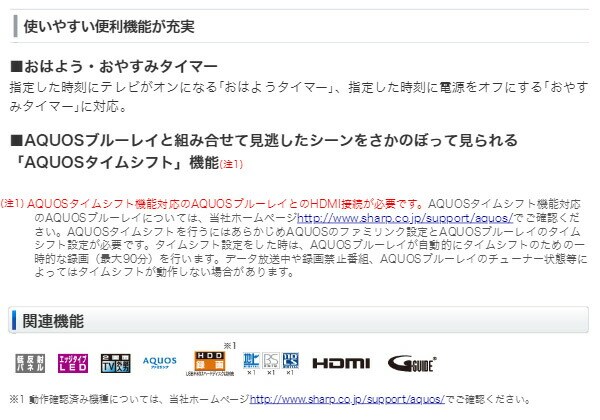The width and height of the screenshot is (600, 420).
Task: Click the AQUOS Familink logo
Action: [x=160, y=363]
